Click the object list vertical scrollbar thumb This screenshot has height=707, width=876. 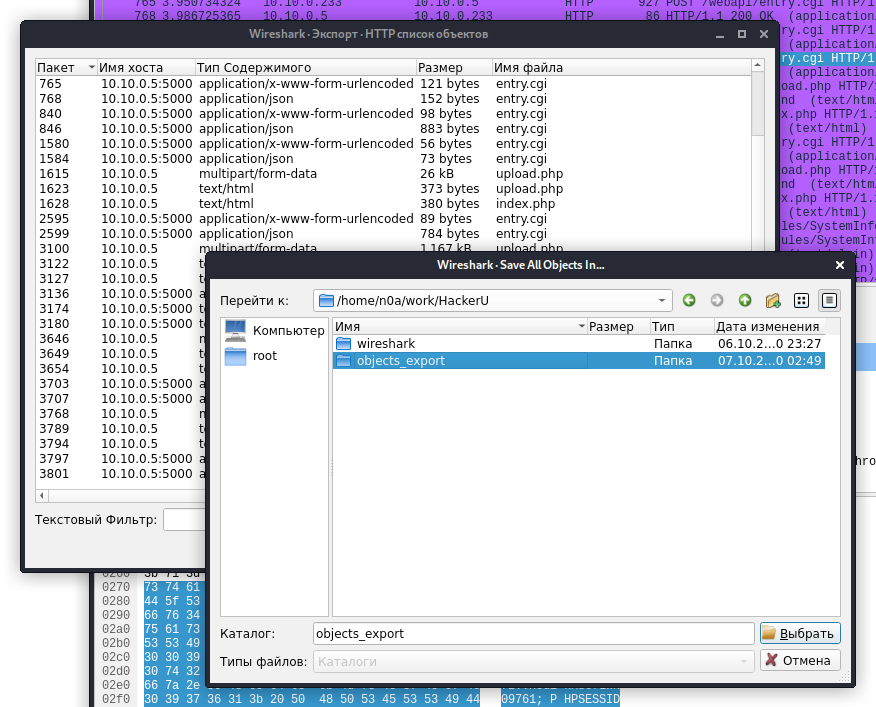(758, 104)
